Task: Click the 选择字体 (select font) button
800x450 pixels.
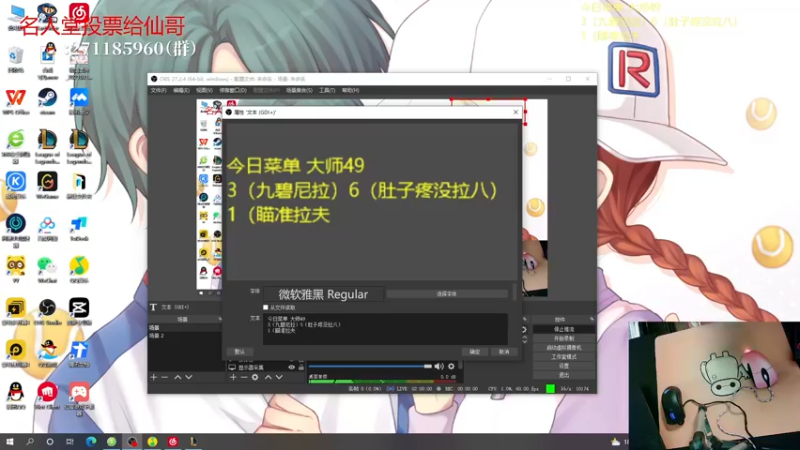Action: [447, 294]
